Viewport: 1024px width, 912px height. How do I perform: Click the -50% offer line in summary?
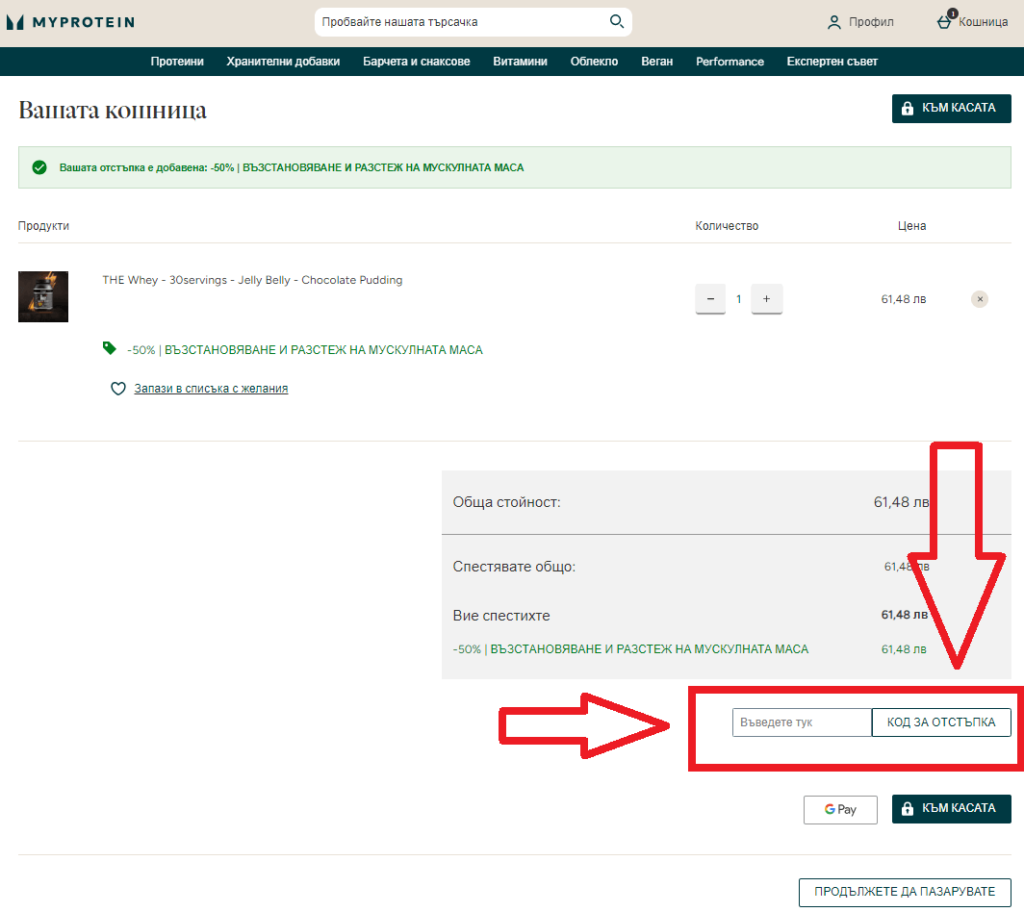(631, 649)
